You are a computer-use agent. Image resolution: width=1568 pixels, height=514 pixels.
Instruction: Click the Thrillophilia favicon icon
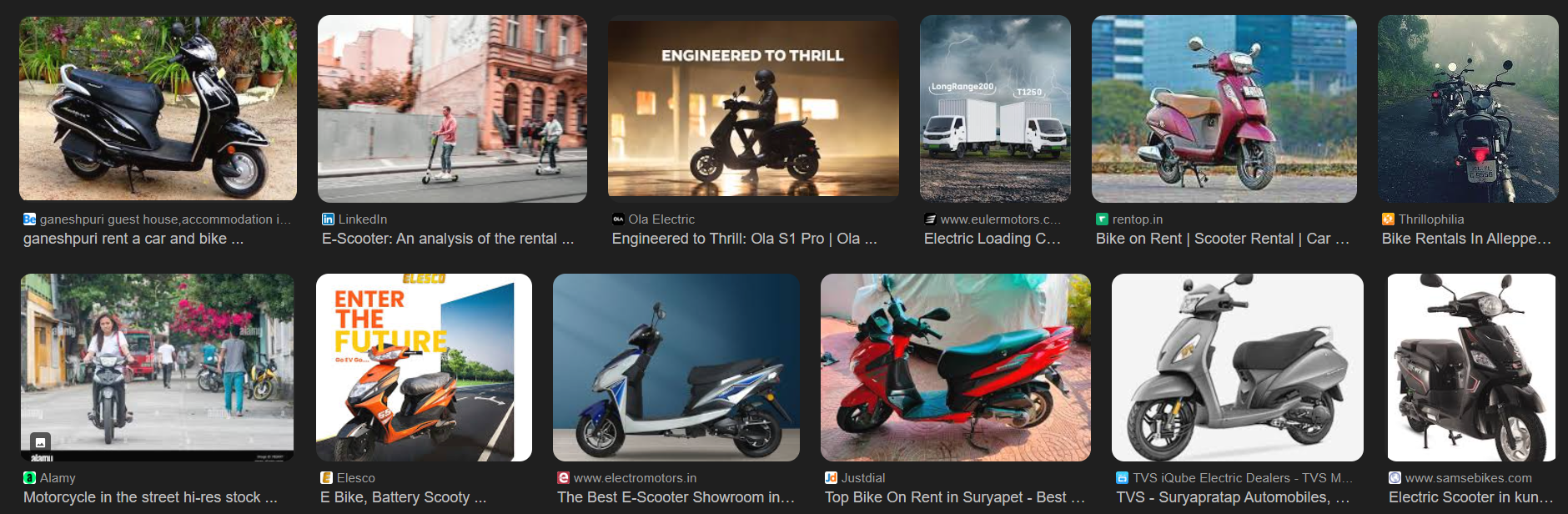coord(1388,219)
